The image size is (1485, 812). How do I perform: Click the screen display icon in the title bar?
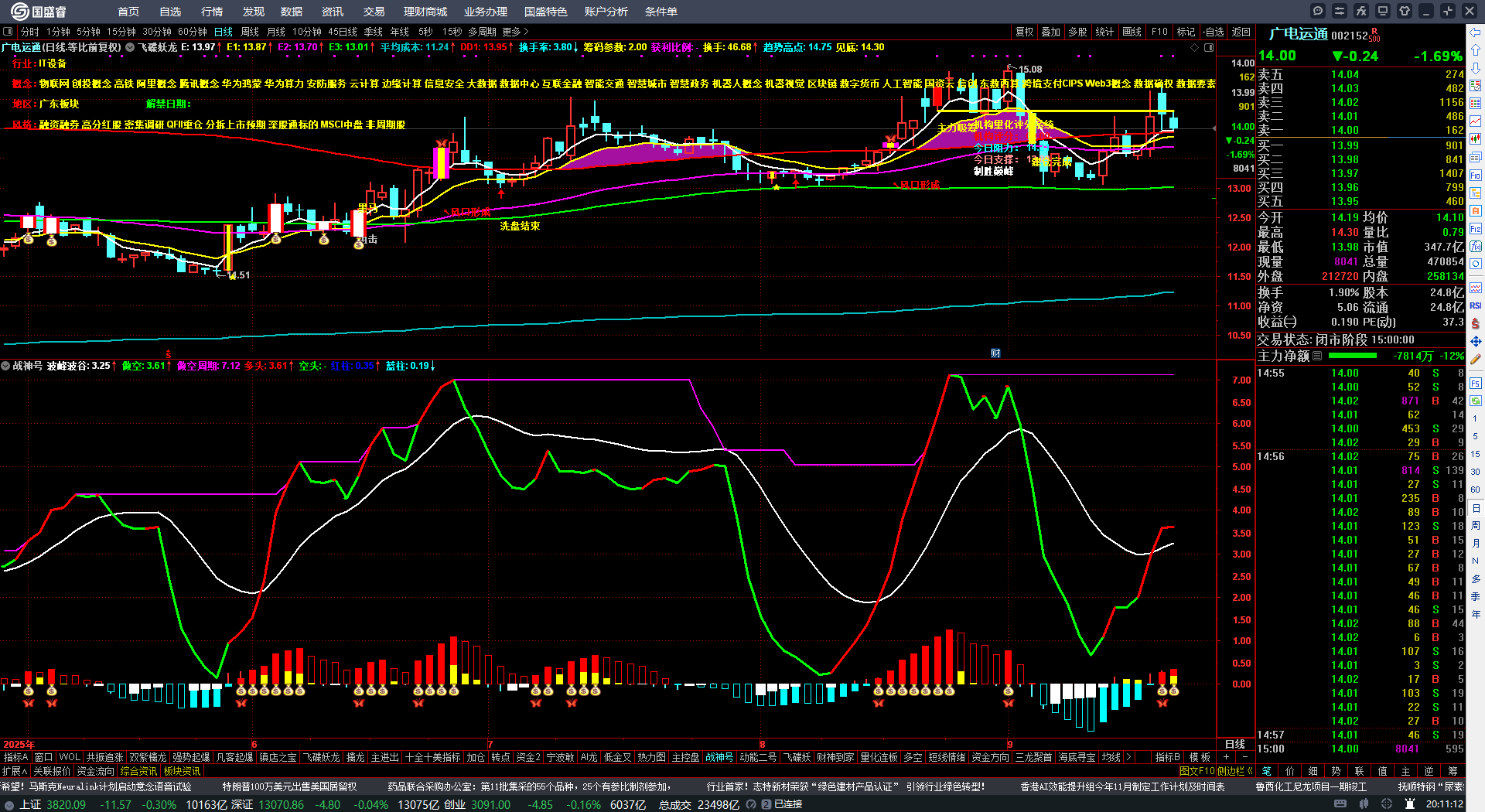1383,11
